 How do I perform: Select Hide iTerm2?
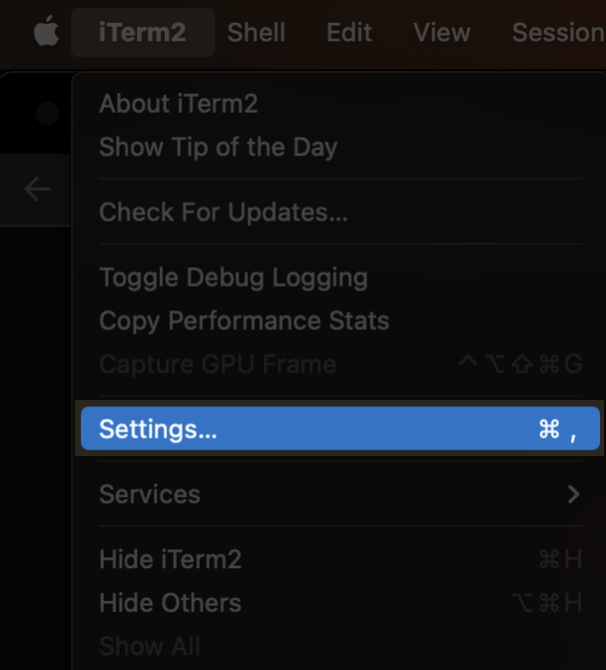170,559
